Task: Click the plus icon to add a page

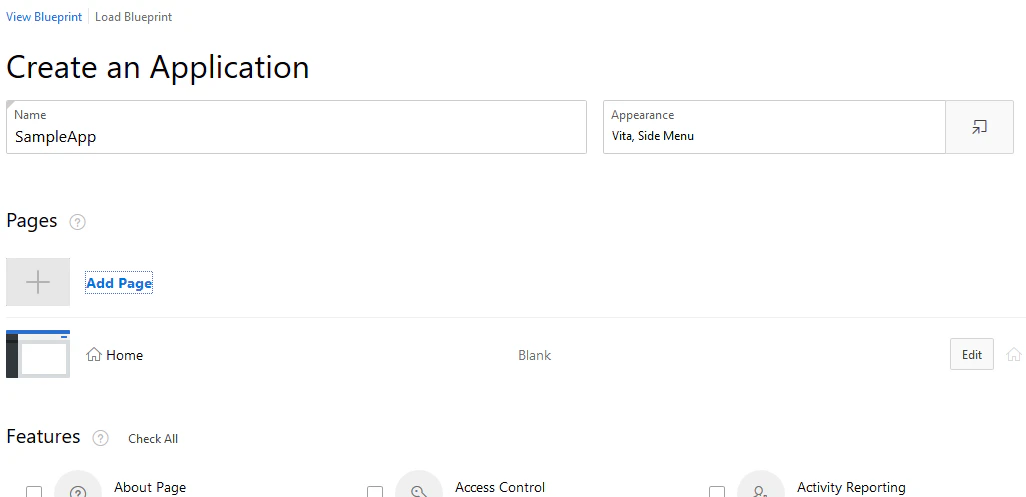Action: pos(38,282)
